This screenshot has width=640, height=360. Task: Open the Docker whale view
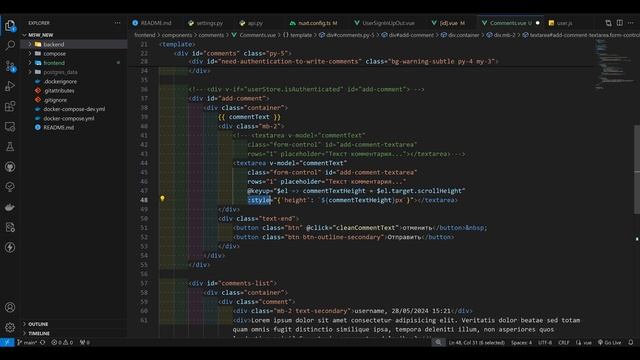(x=10, y=207)
